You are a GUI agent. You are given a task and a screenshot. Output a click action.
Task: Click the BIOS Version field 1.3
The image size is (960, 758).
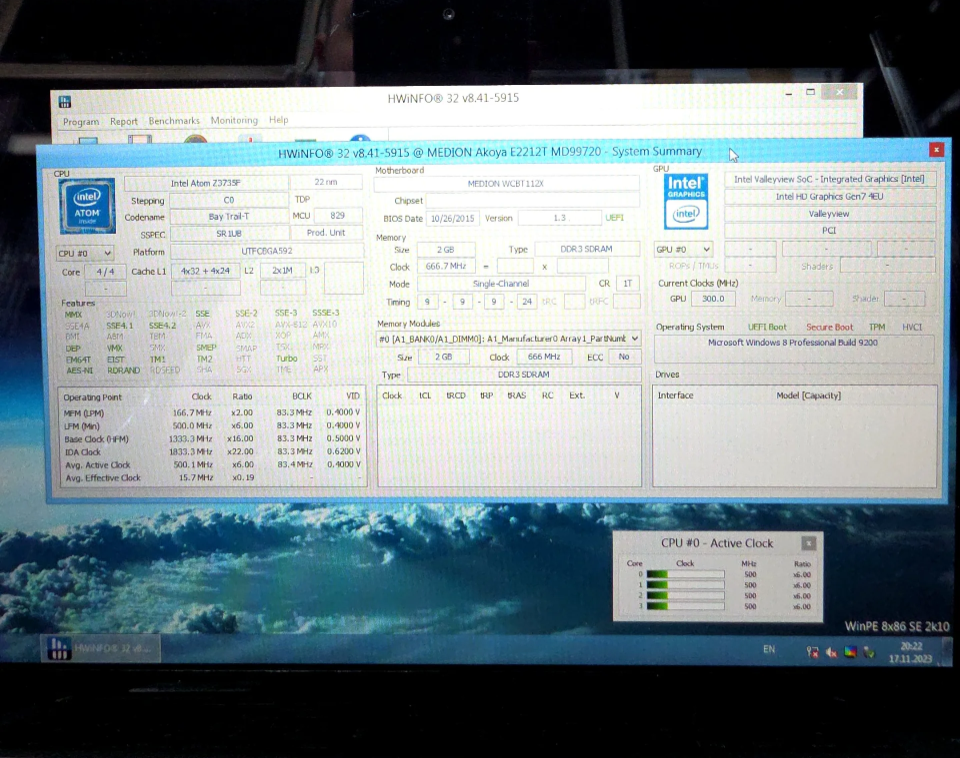(560, 217)
